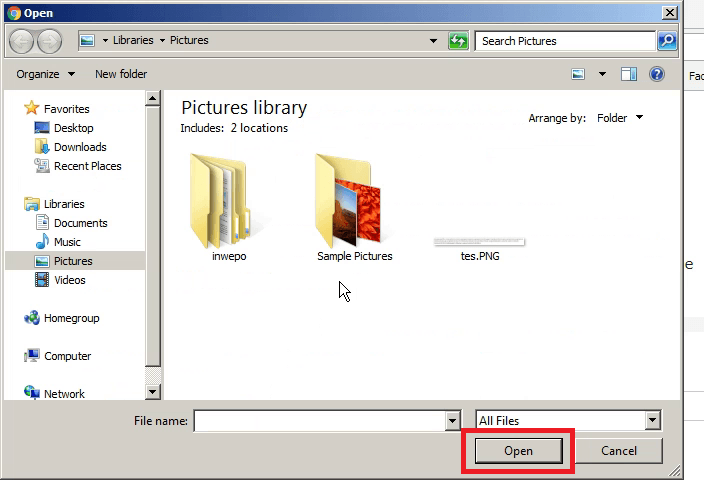The height and width of the screenshot is (493, 704).
Task: Click the Music note icon
Action: pos(42,241)
